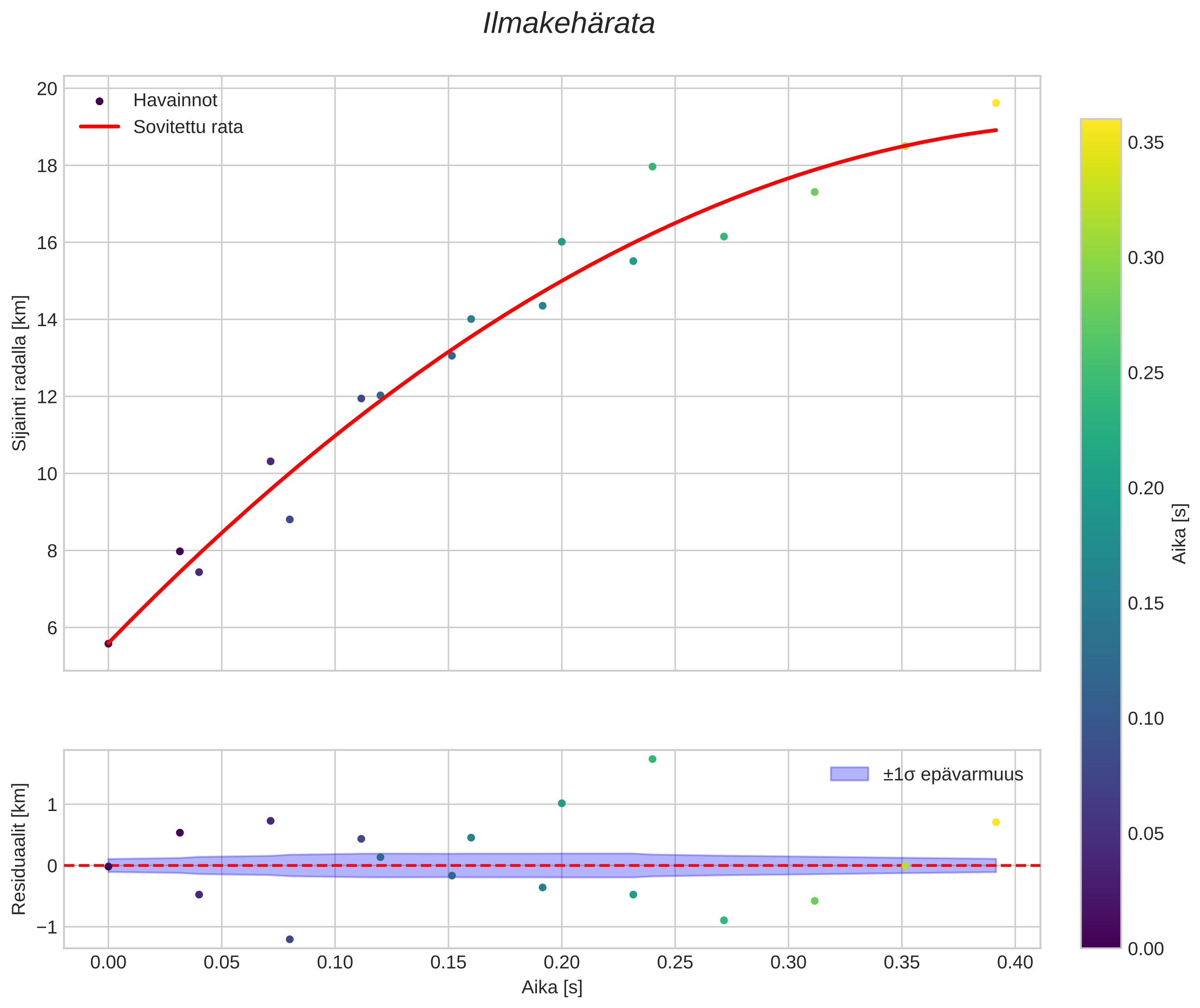Click the yellow top of the colorbar

pos(1100,125)
